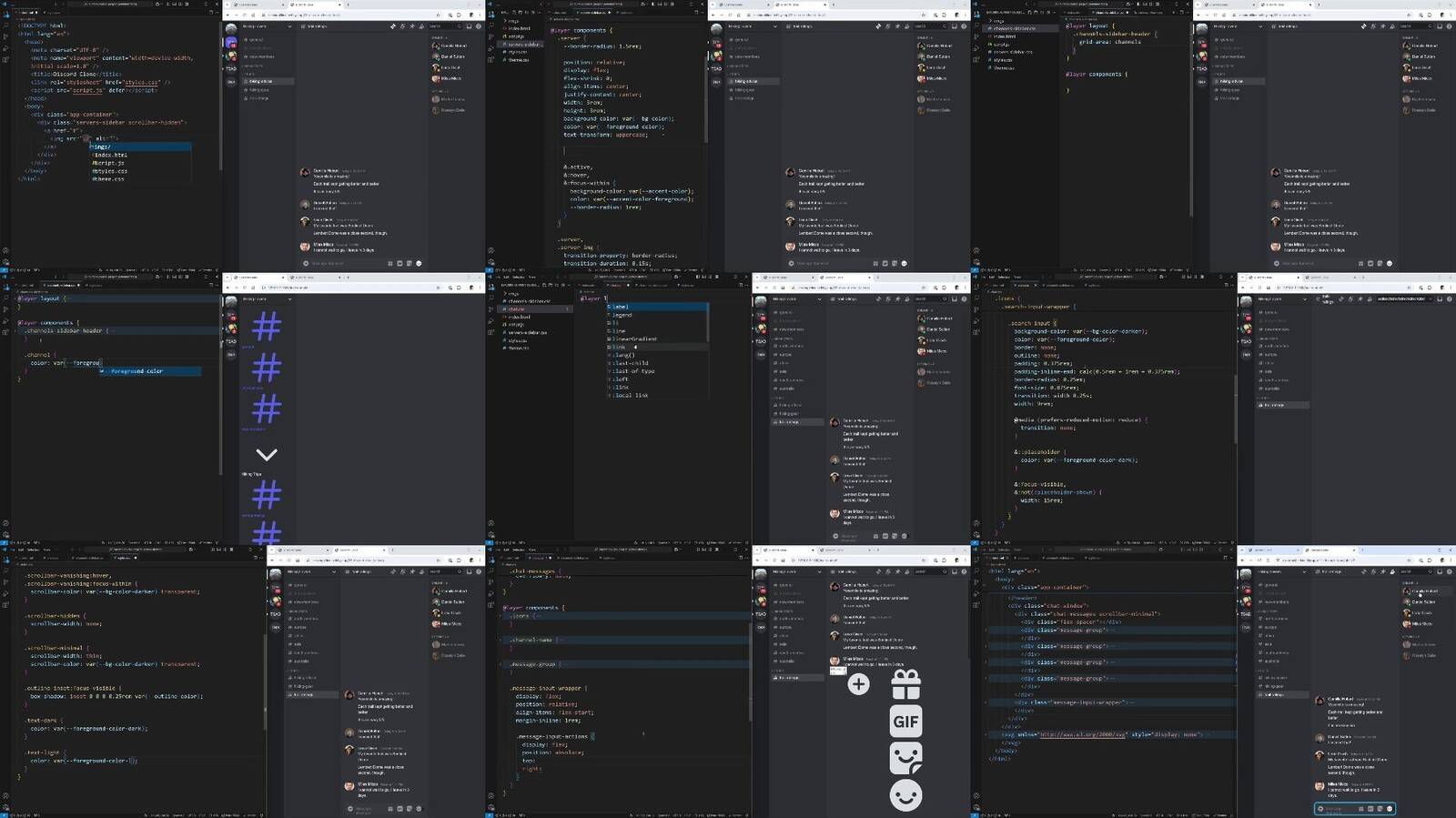This screenshot has height=818, width=1456.
Task: Click the GIF icon inside the blue-outlined message input
Action: coord(1370,808)
